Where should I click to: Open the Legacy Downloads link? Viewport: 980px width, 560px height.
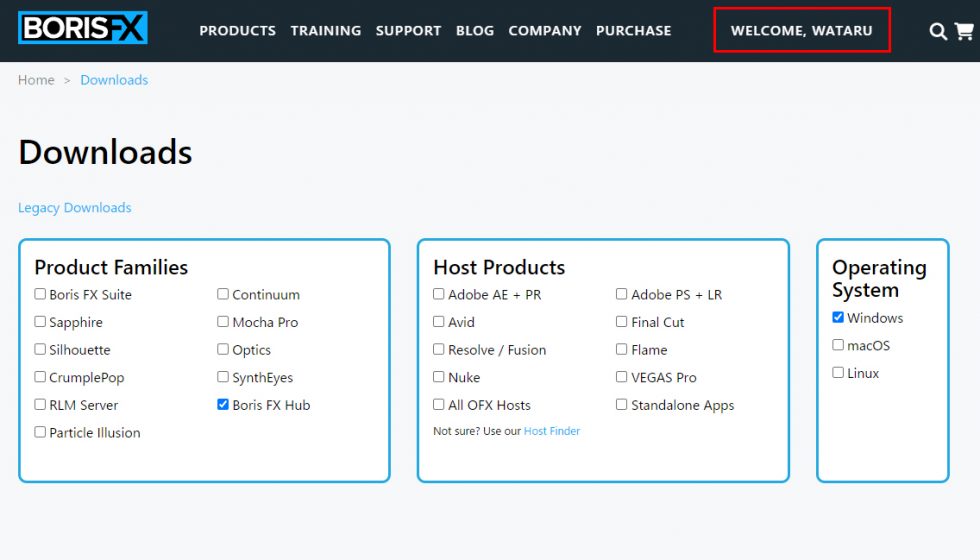click(74, 208)
